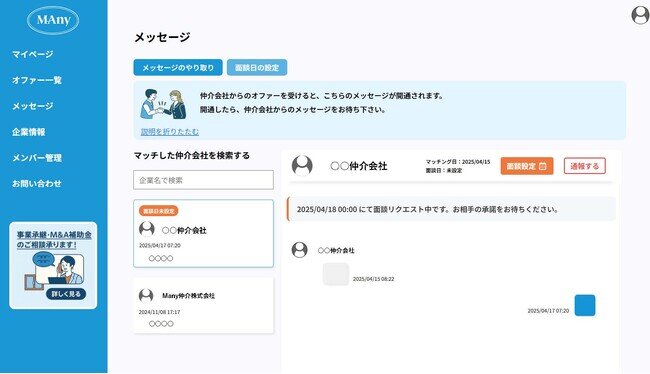Open メンバー管理 from sidebar menu
The height and width of the screenshot is (374, 650).
pyautogui.click(x=37, y=158)
